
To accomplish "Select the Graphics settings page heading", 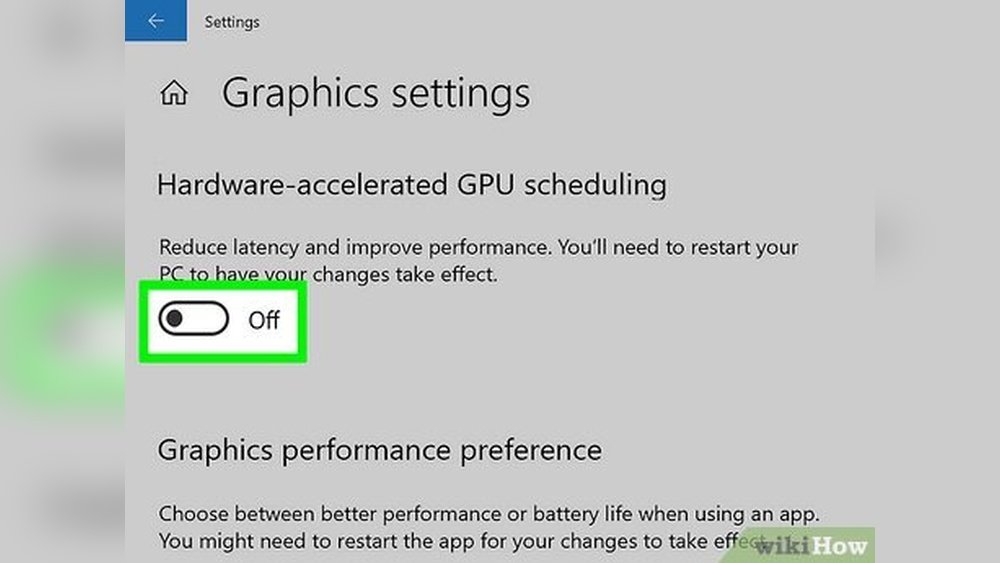I will point(375,94).
